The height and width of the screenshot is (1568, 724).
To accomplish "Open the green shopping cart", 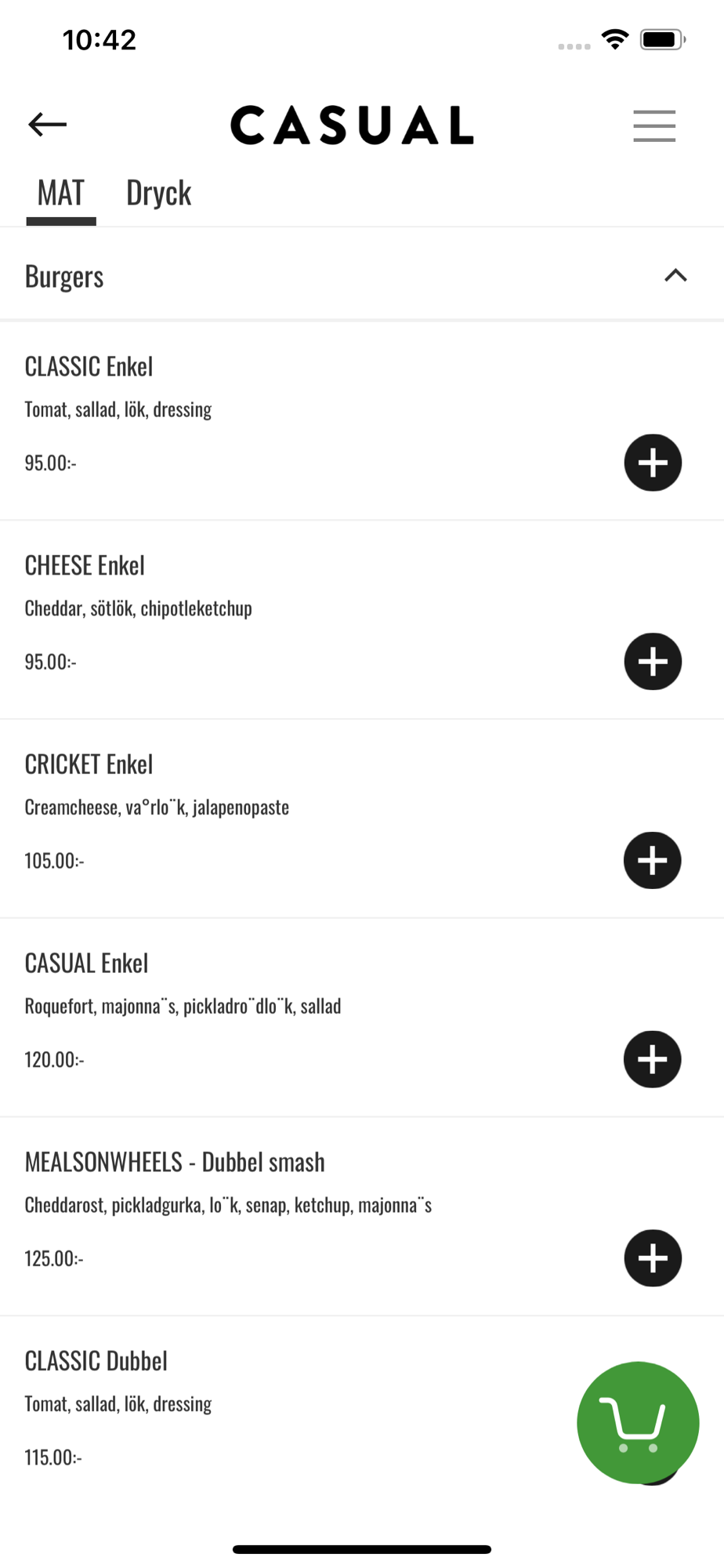I will pos(638,1422).
